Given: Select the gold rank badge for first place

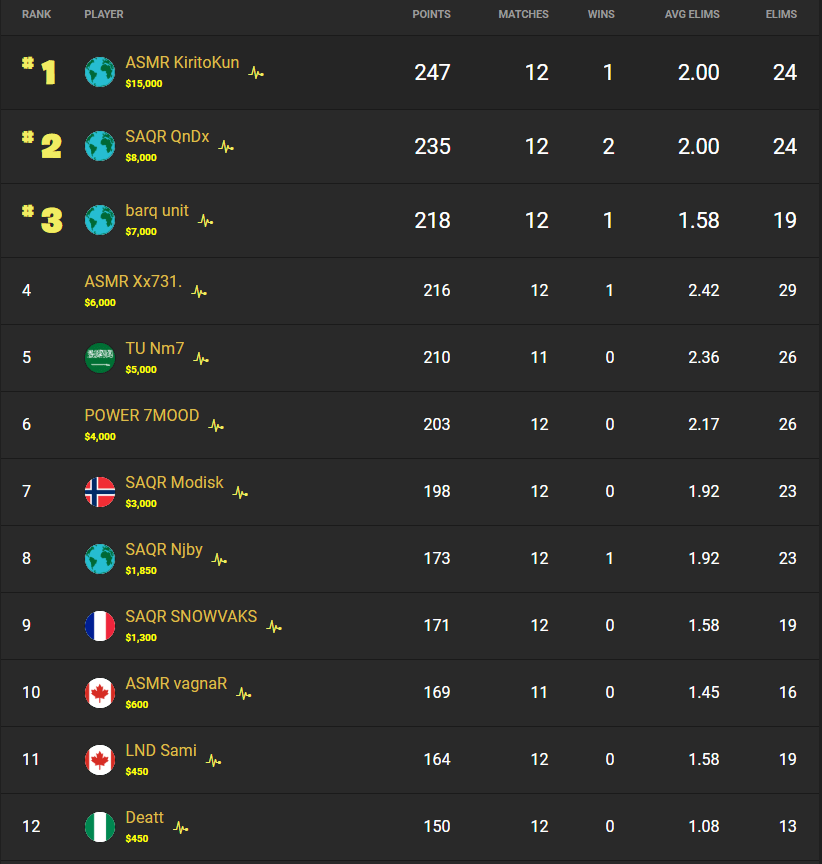Looking at the screenshot, I should tap(40, 72).
